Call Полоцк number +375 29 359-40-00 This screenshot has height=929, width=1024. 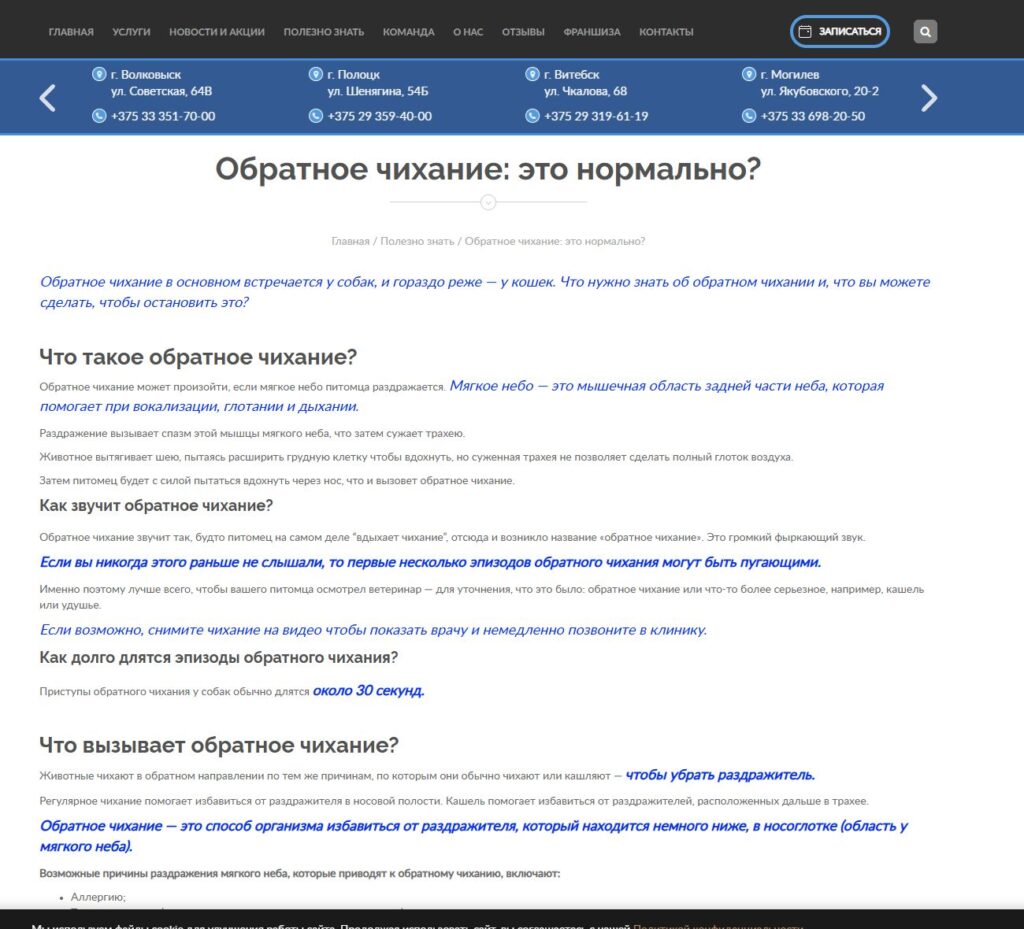tap(379, 116)
